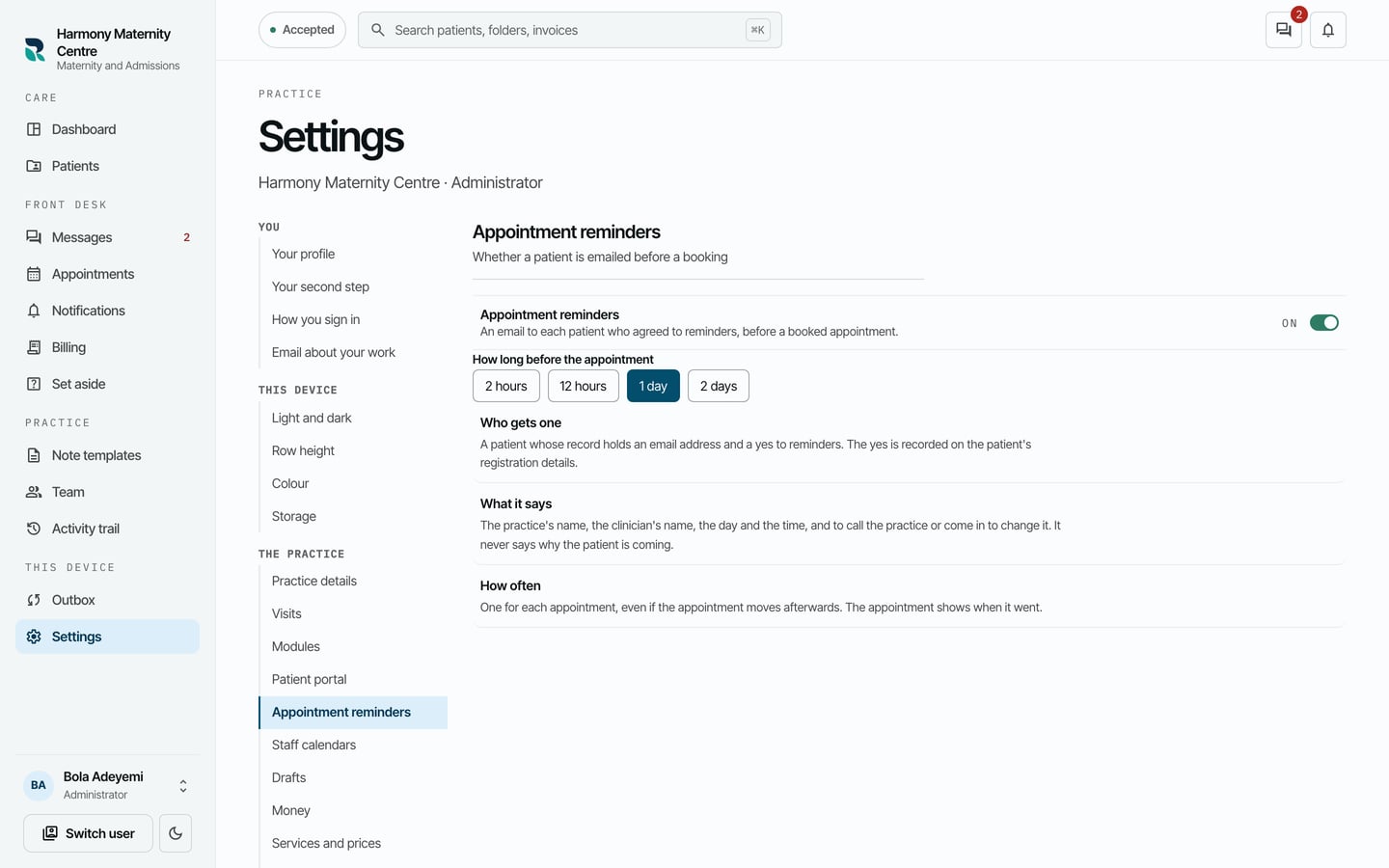Click the Patients folder icon
This screenshot has height=868, width=1389.
point(34,166)
